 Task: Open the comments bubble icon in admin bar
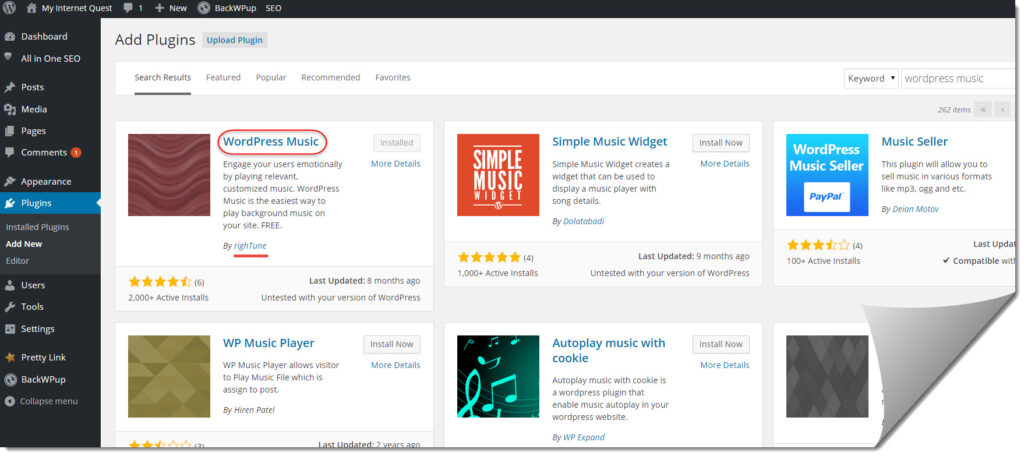pos(128,8)
